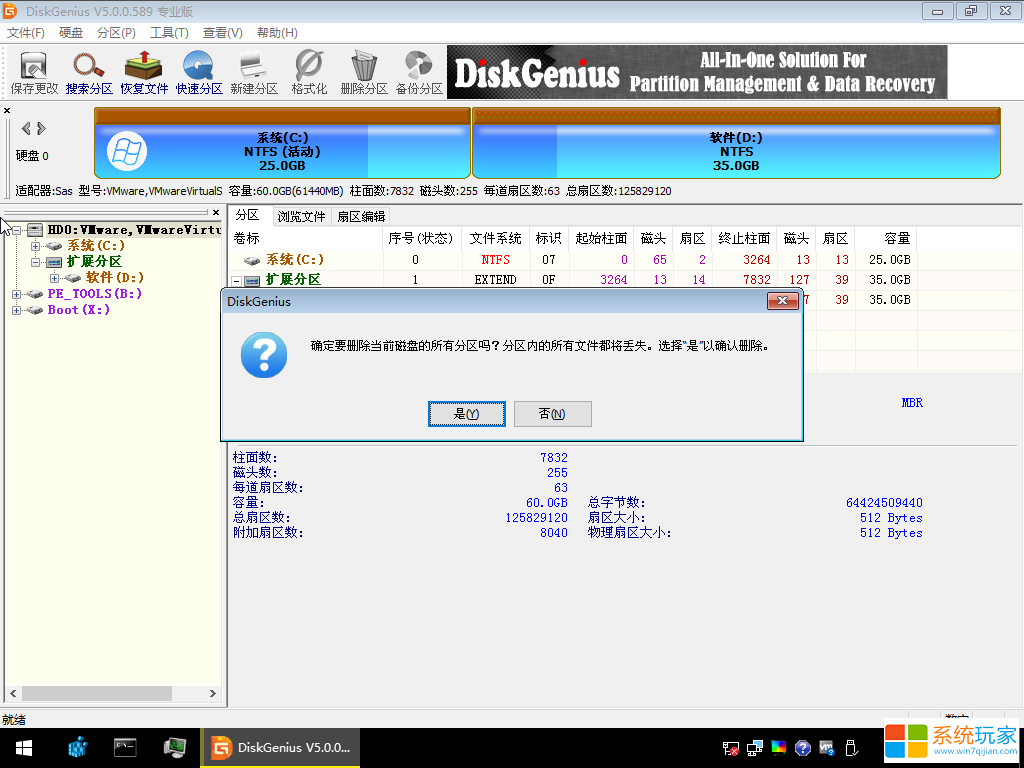This screenshot has height=768, width=1024.
Task: Open the 搜索分区 search partition tool
Action: pyautogui.click(x=89, y=72)
